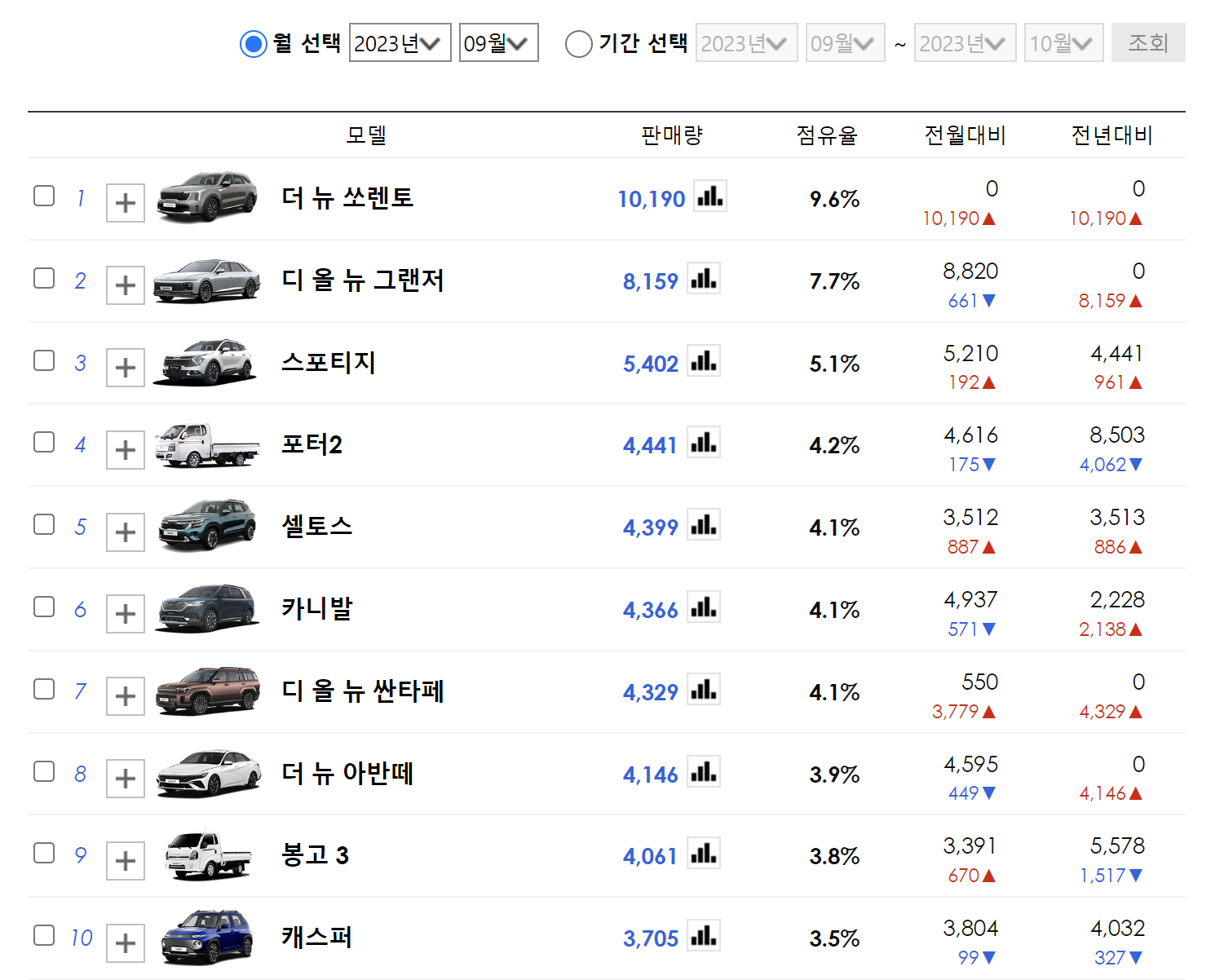View sales chart icon for 셀토스
This screenshot has width=1224, height=980.
703,525
